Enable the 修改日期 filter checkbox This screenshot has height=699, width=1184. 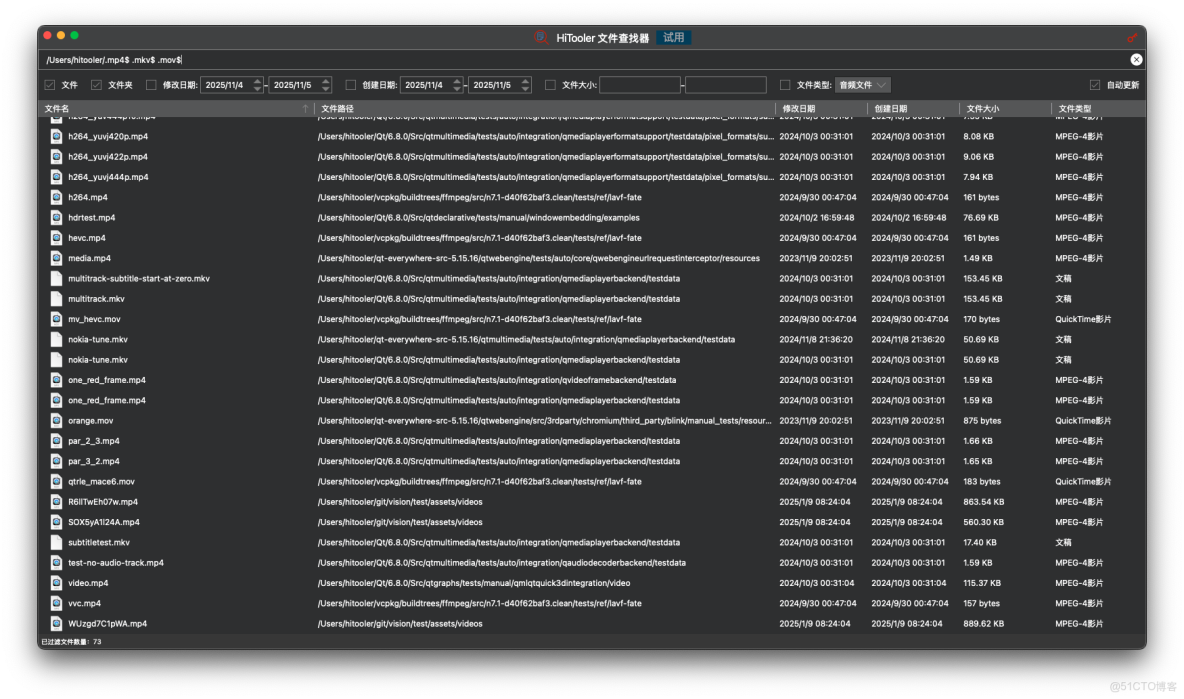tap(151, 85)
